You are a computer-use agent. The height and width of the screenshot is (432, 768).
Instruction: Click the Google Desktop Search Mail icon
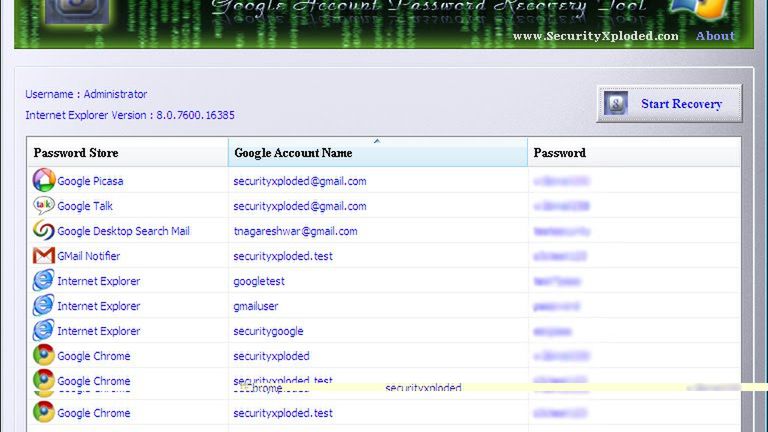44,230
